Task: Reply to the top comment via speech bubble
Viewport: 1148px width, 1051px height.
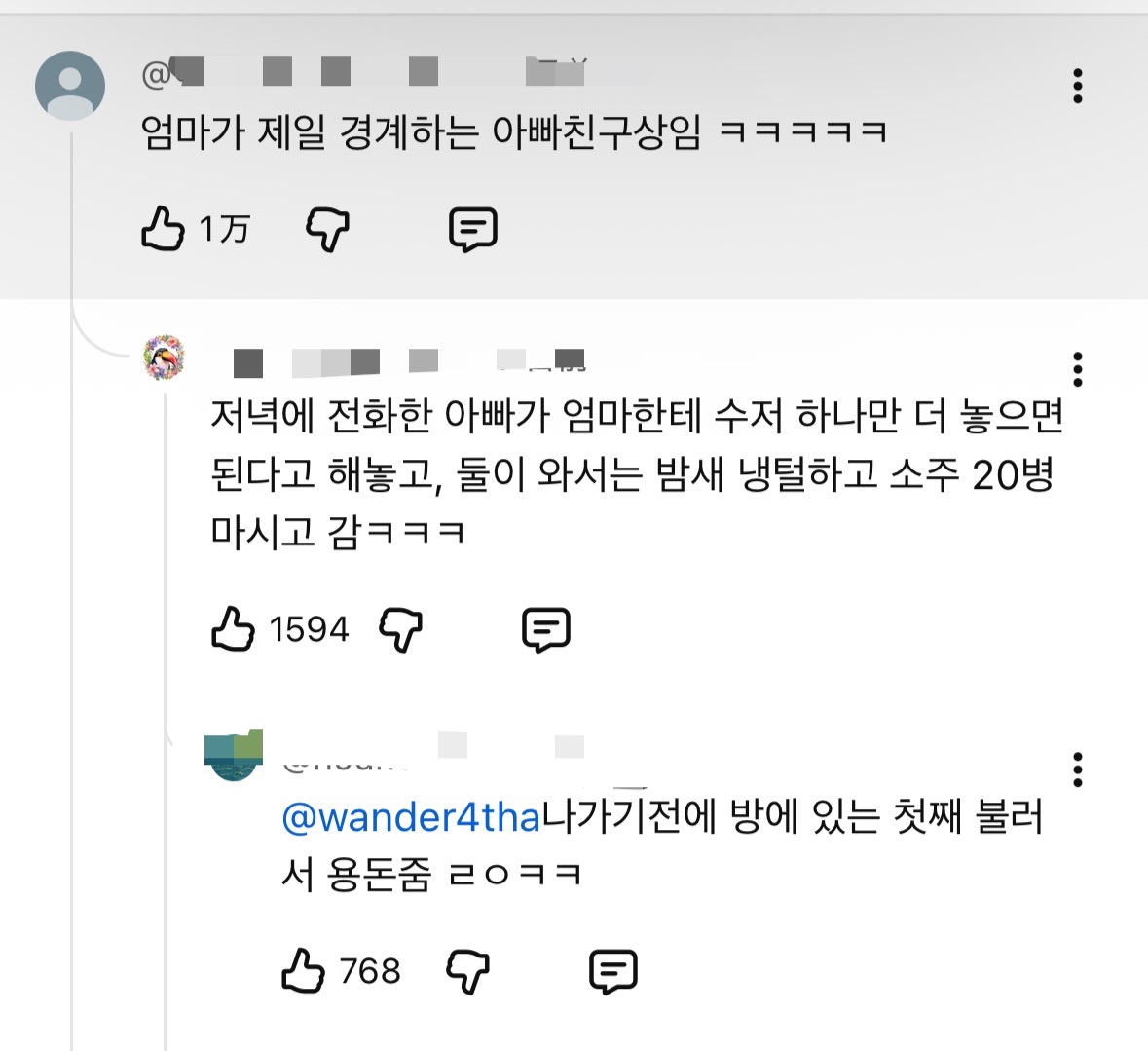Action: 473,230
